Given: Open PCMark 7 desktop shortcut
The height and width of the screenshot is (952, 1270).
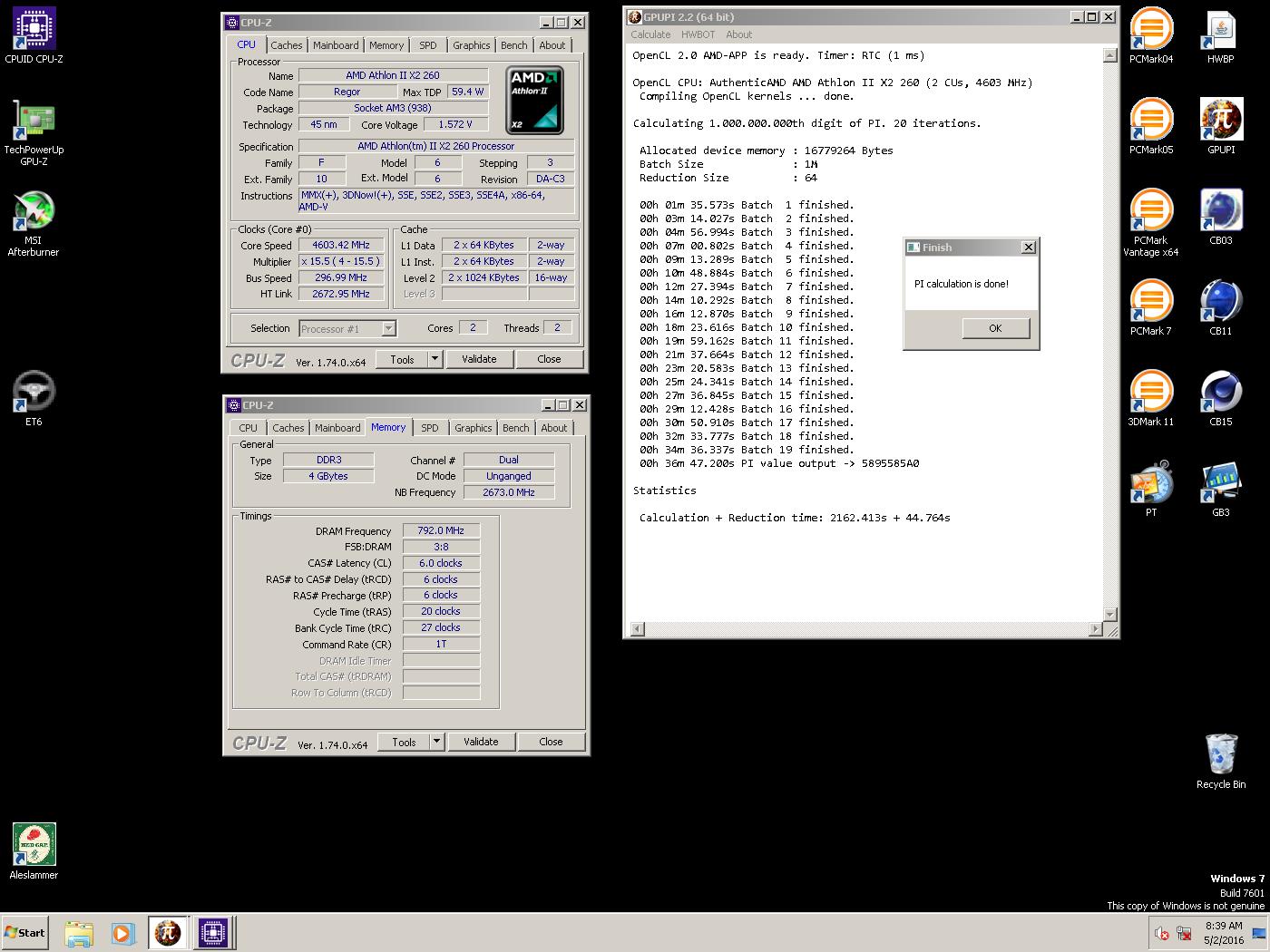Looking at the screenshot, I should (1151, 308).
